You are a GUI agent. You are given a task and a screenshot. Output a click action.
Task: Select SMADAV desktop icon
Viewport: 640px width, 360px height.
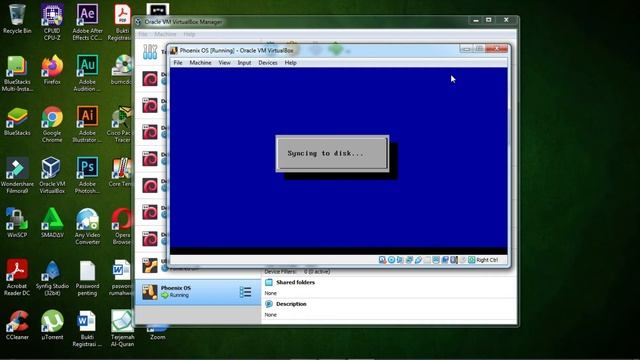(x=52, y=223)
